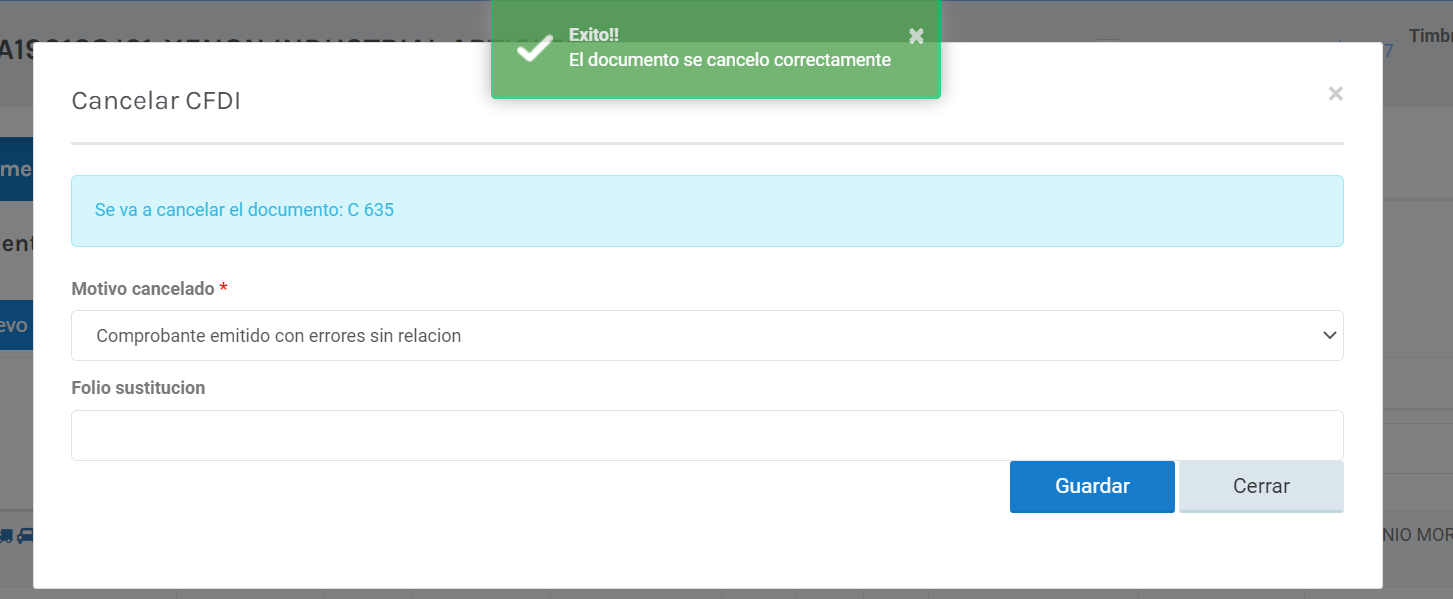Click the Cancelar CFDI dialog title
Screen dimensions: 1453x599
[x=156, y=101]
